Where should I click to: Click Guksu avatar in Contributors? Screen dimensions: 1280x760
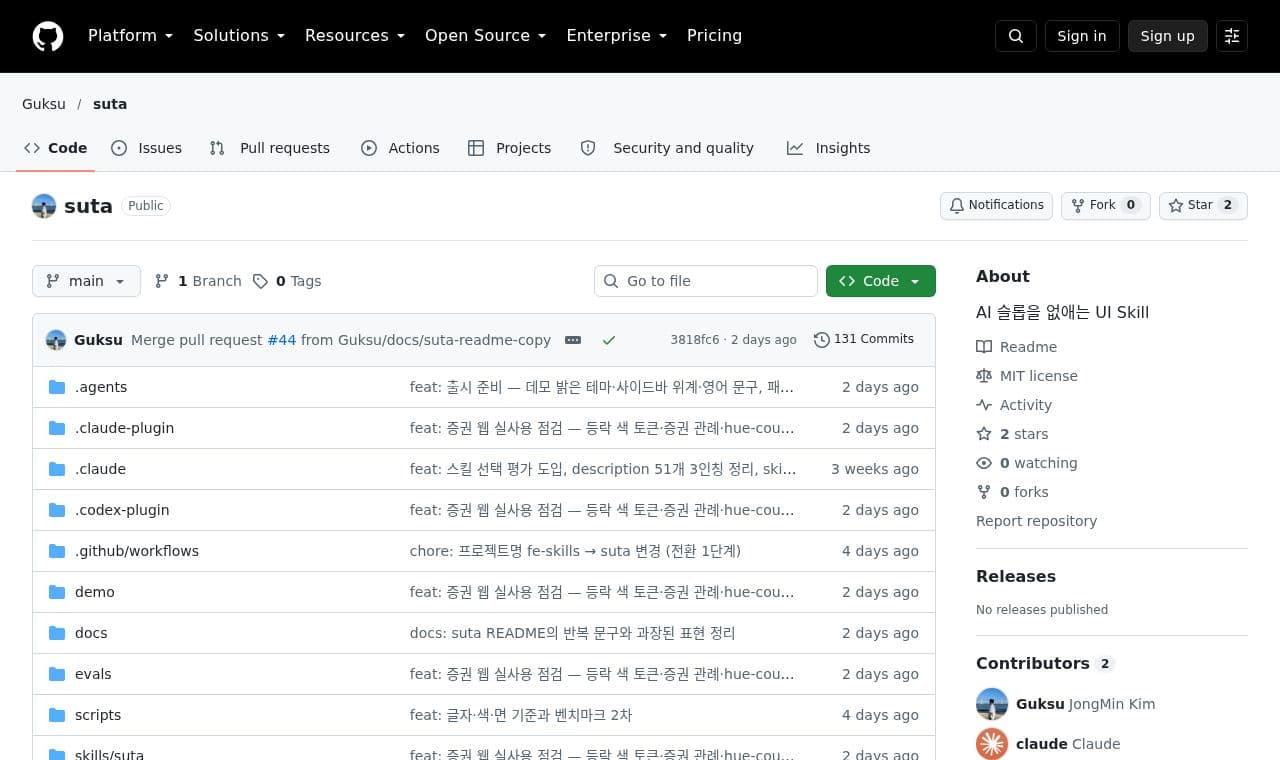coord(992,704)
